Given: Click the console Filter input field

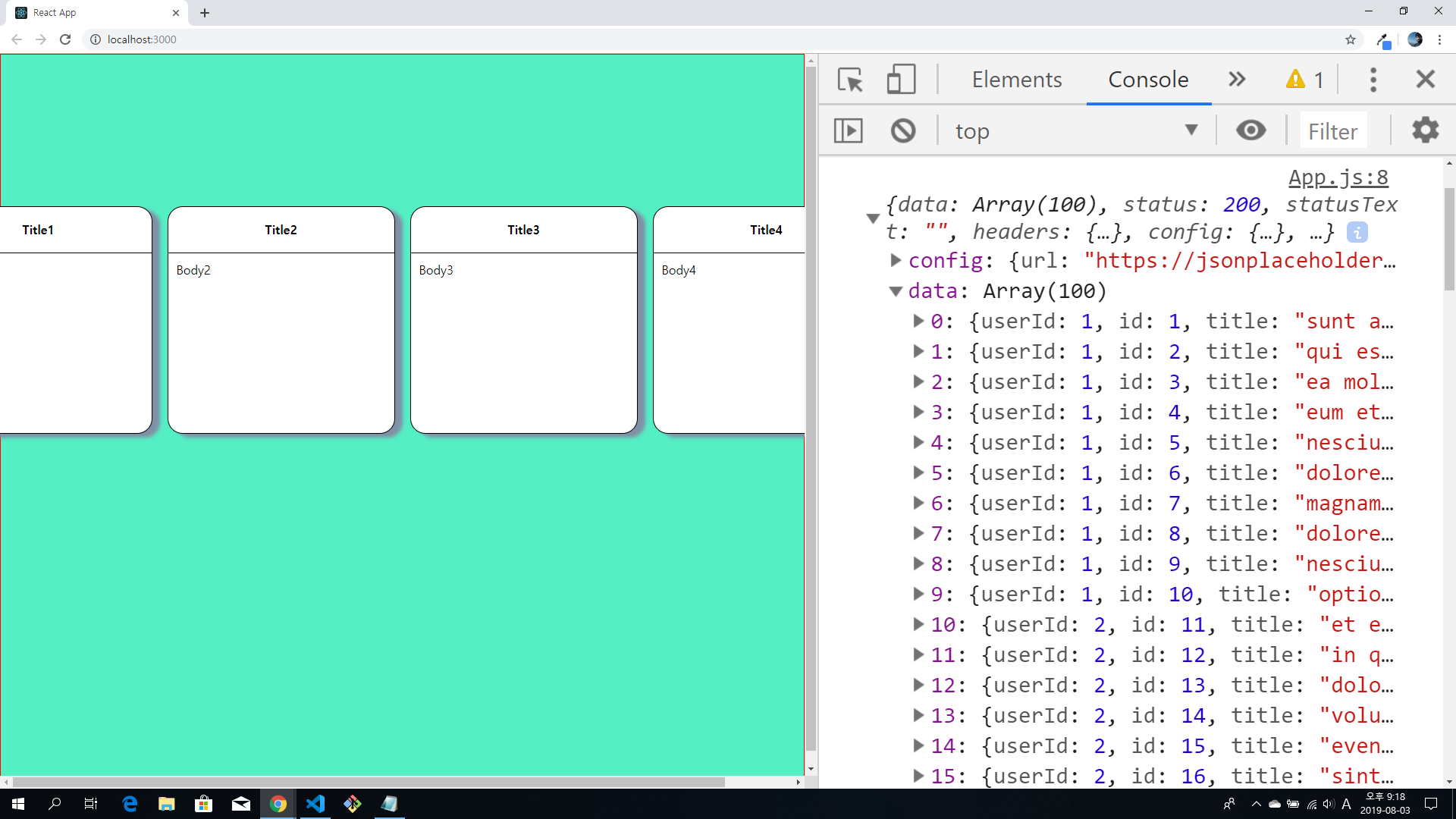Looking at the screenshot, I should click(x=1333, y=131).
